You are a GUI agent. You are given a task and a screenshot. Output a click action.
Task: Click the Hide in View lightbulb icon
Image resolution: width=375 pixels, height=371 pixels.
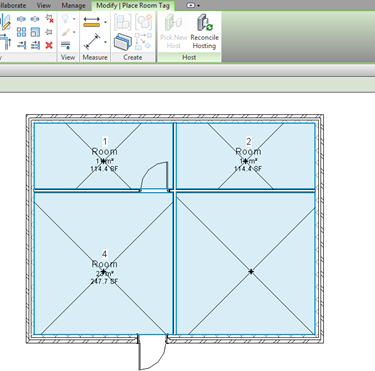pyautogui.click(x=65, y=19)
